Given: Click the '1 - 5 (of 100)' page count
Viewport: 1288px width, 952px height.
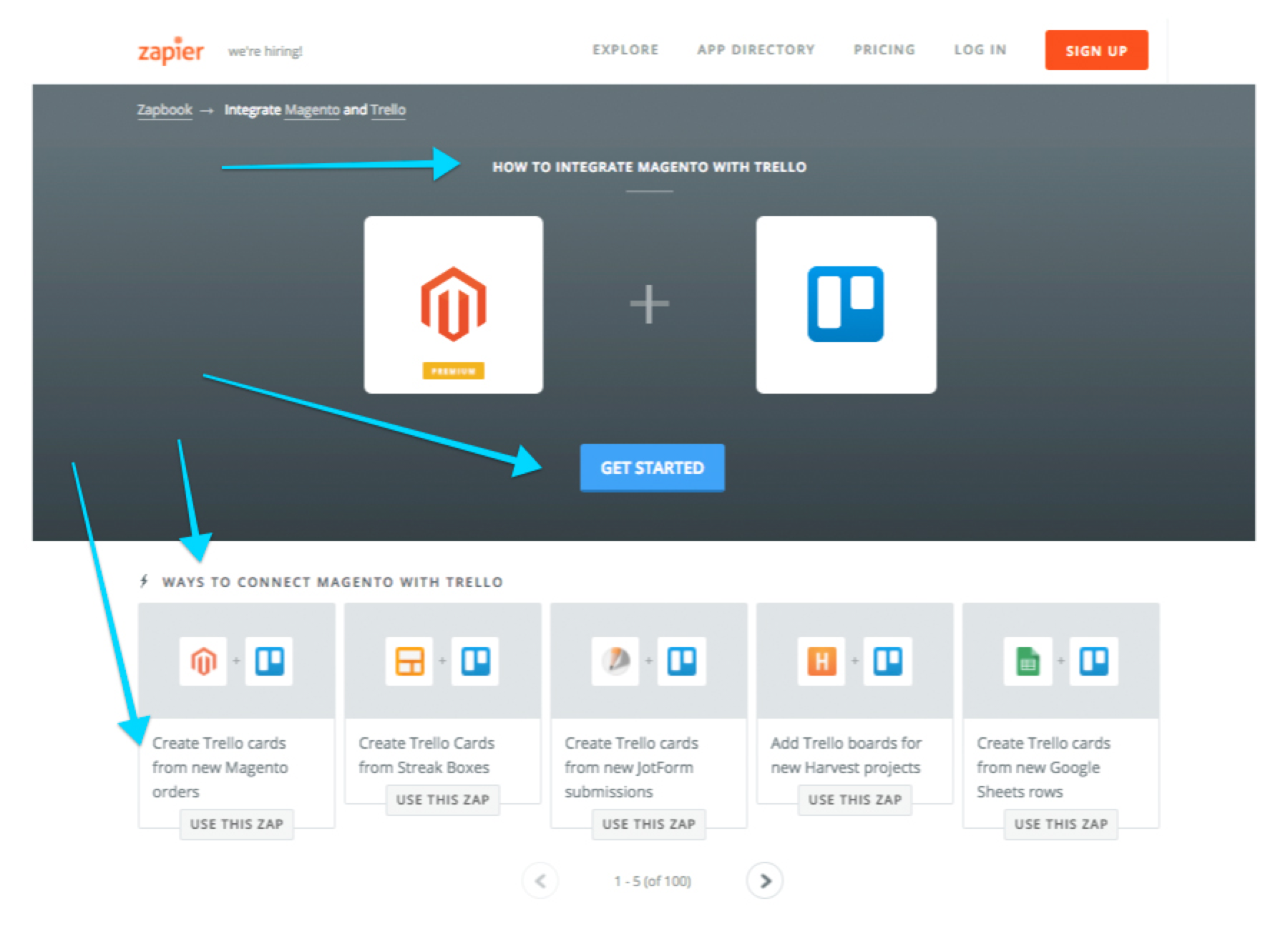Looking at the screenshot, I should [653, 881].
